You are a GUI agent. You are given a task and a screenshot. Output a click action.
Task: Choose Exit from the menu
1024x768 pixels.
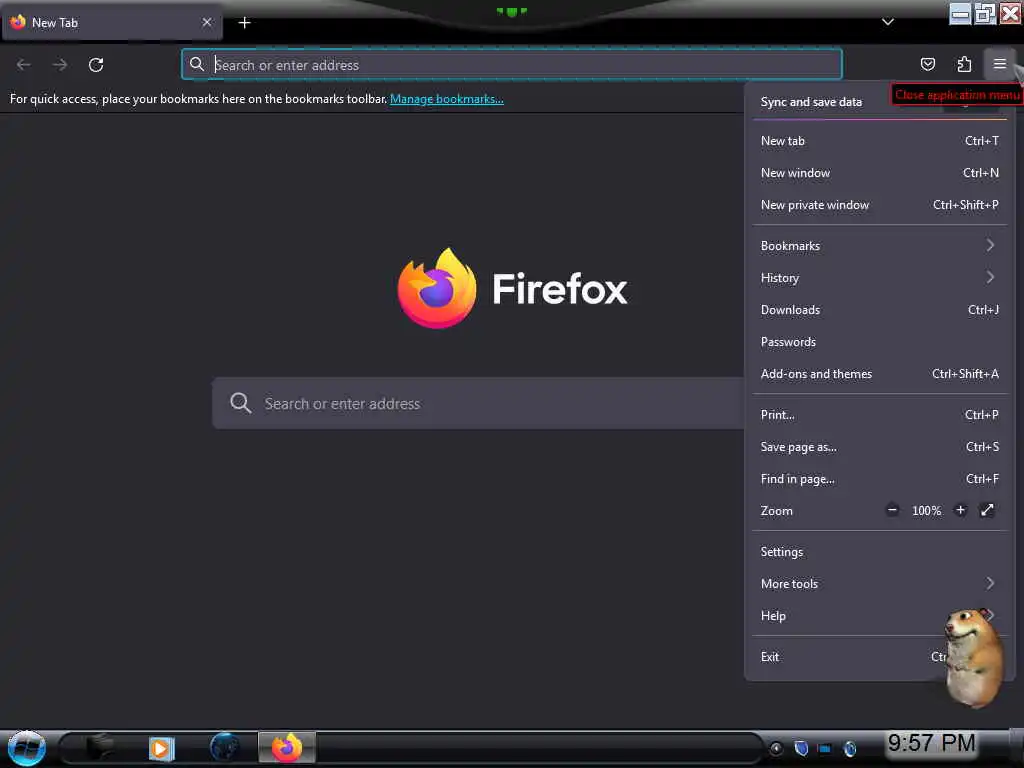879,657
